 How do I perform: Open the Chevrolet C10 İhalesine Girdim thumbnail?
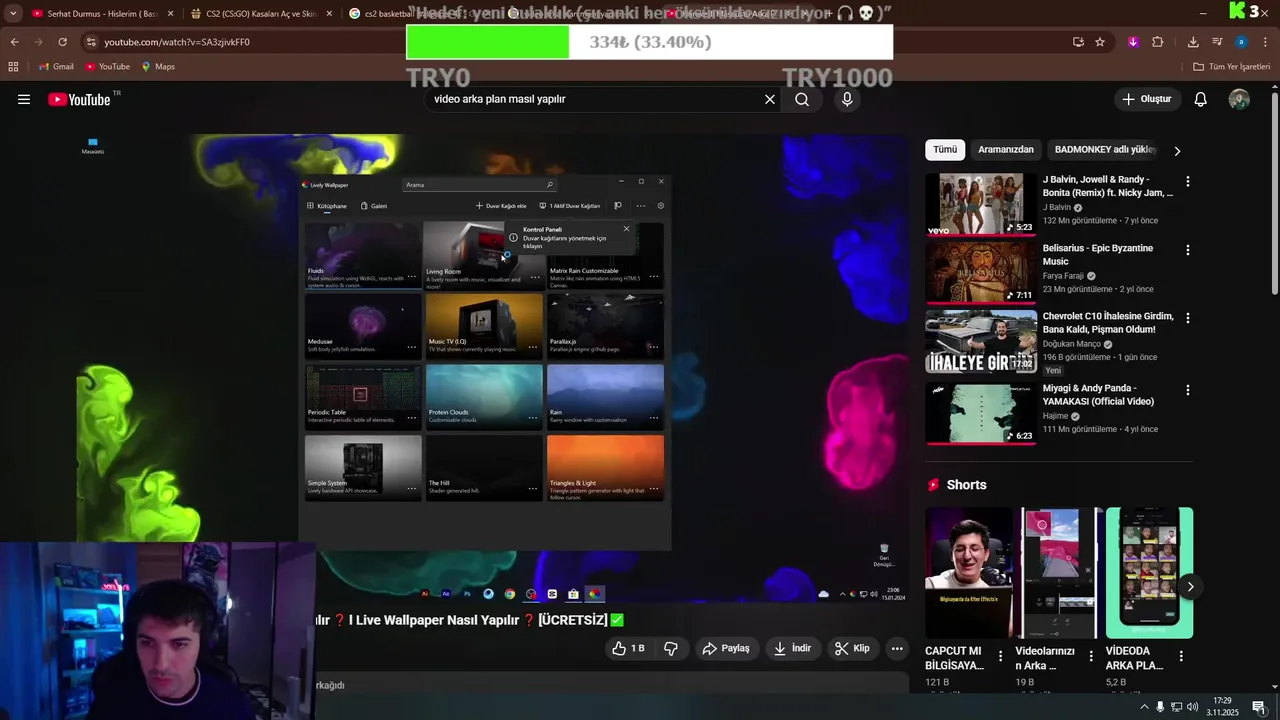980,340
